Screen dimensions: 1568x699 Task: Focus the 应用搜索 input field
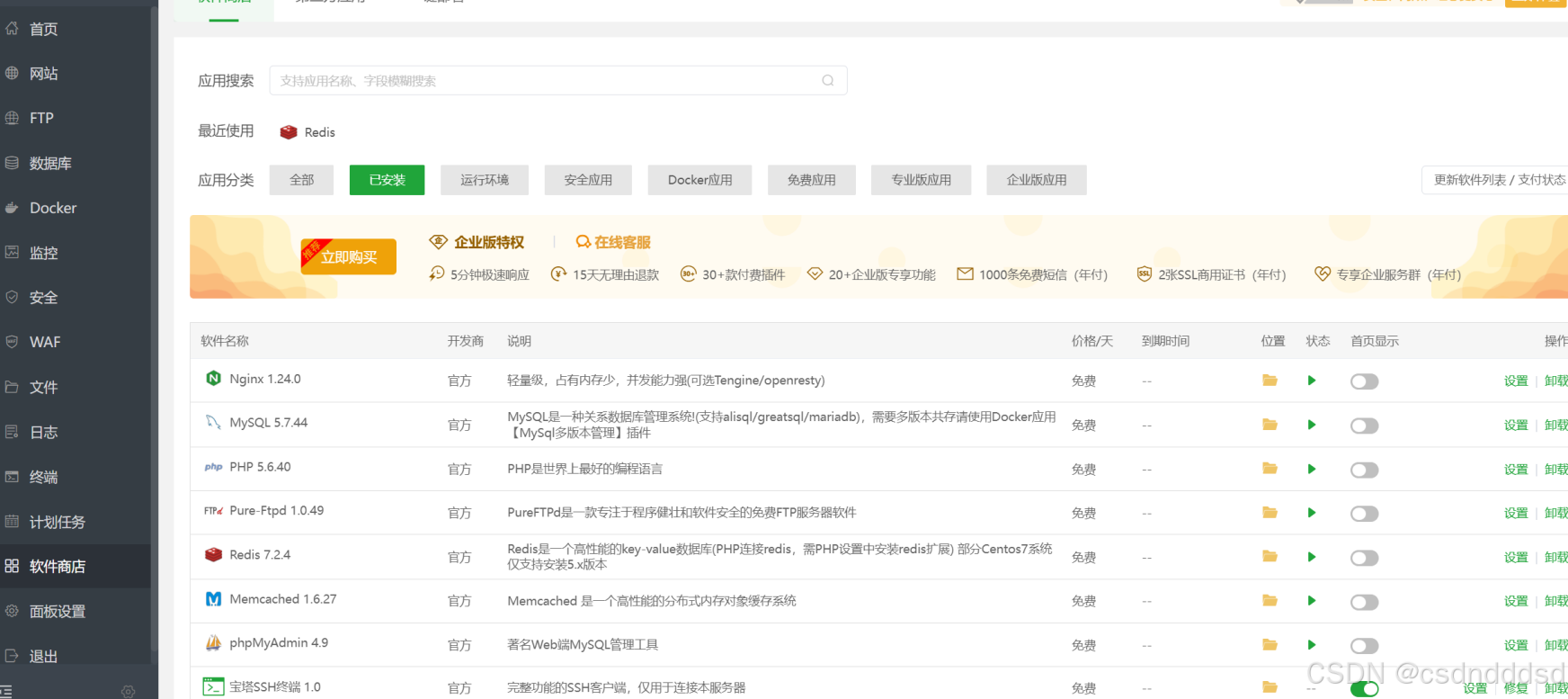pyautogui.click(x=557, y=81)
